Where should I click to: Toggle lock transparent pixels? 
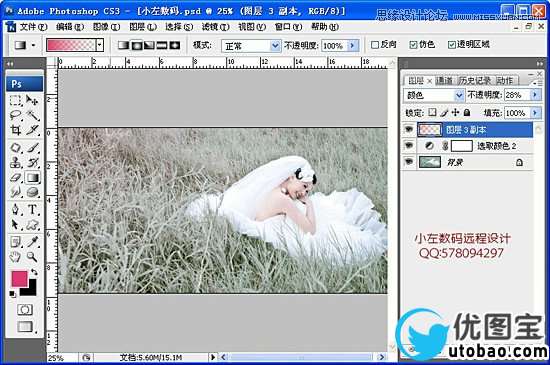click(433, 112)
